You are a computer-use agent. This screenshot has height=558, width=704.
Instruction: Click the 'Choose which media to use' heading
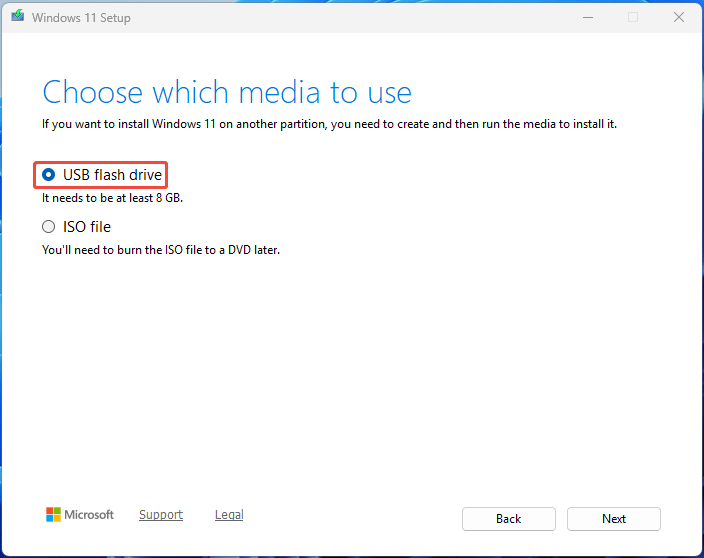[227, 92]
